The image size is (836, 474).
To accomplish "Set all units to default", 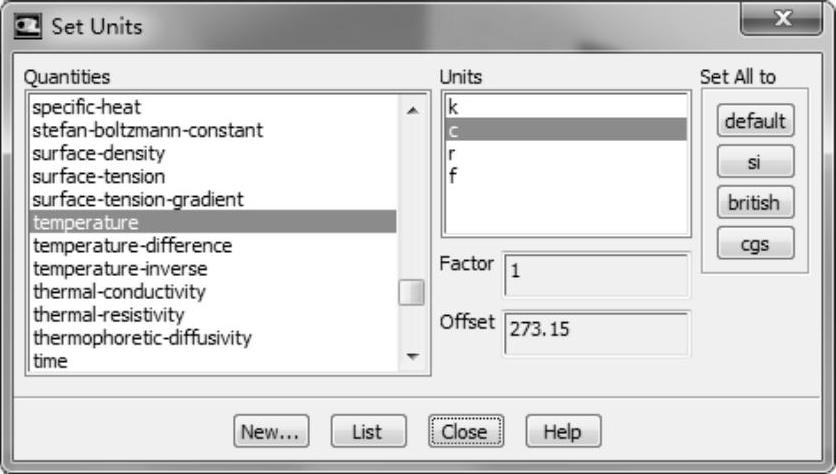I will 754,121.
